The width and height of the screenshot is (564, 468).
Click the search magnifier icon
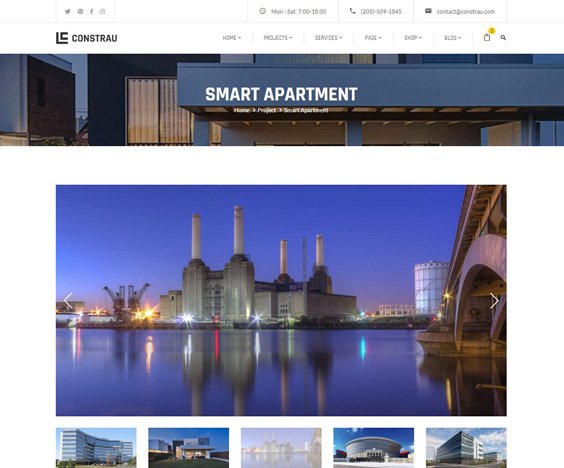(x=503, y=37)
